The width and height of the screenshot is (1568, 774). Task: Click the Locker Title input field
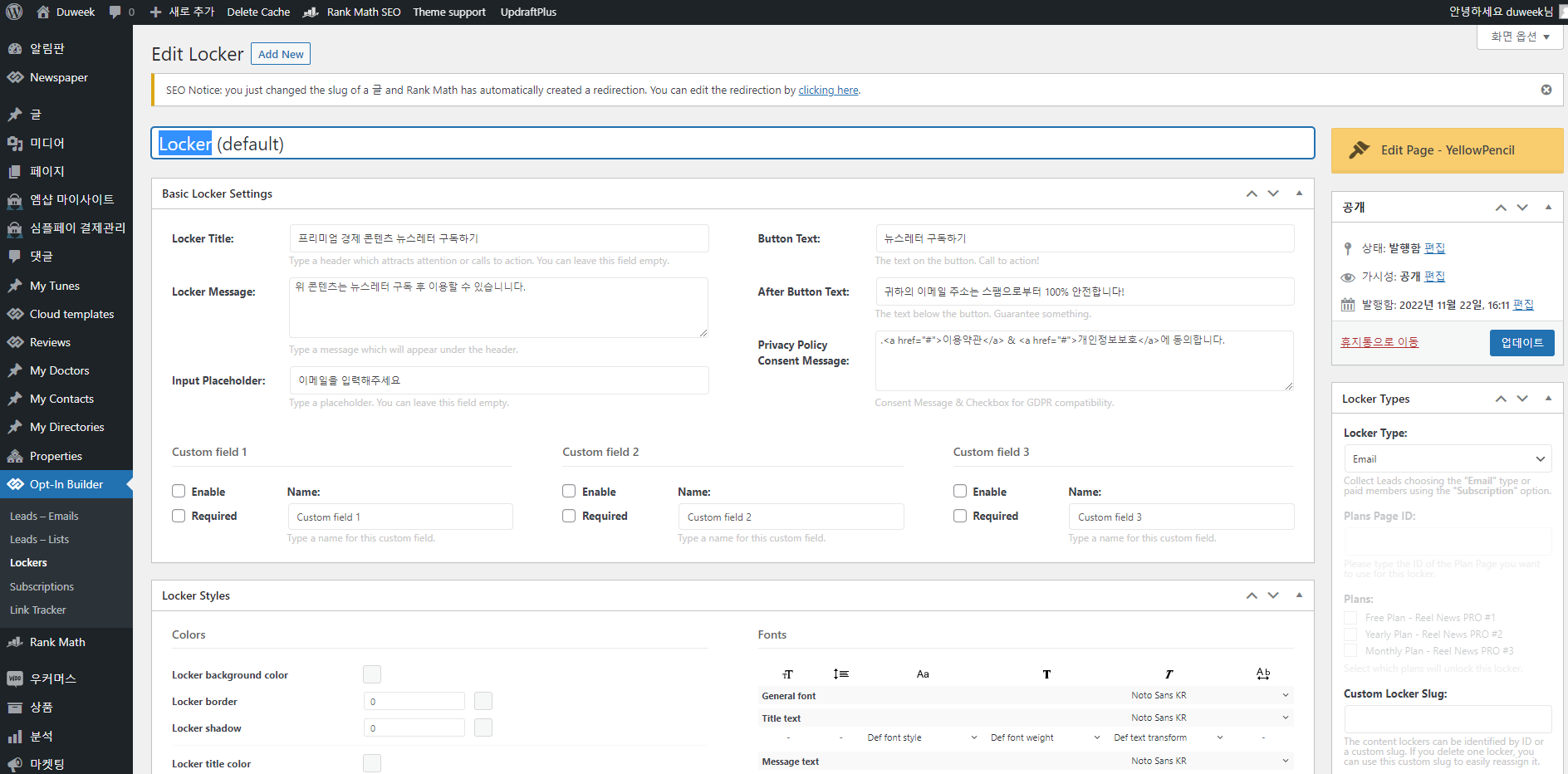coord(499,238)
